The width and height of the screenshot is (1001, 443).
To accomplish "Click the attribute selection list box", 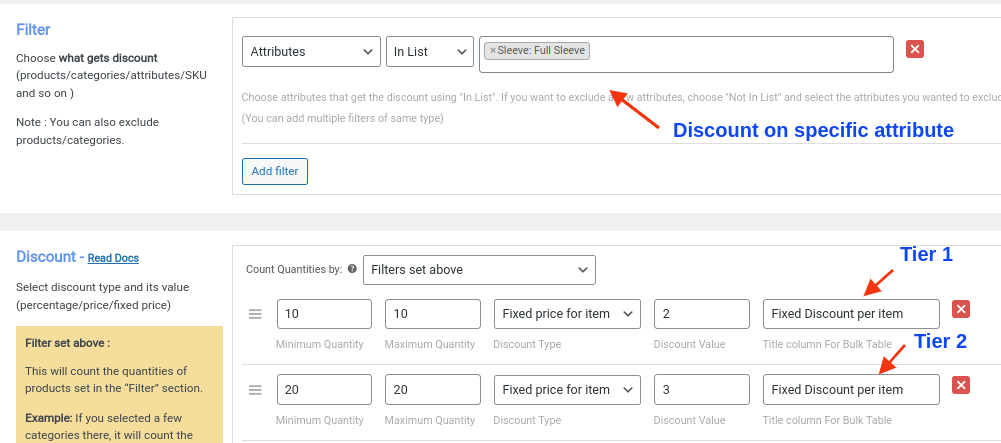I will [x=686, y=54].
